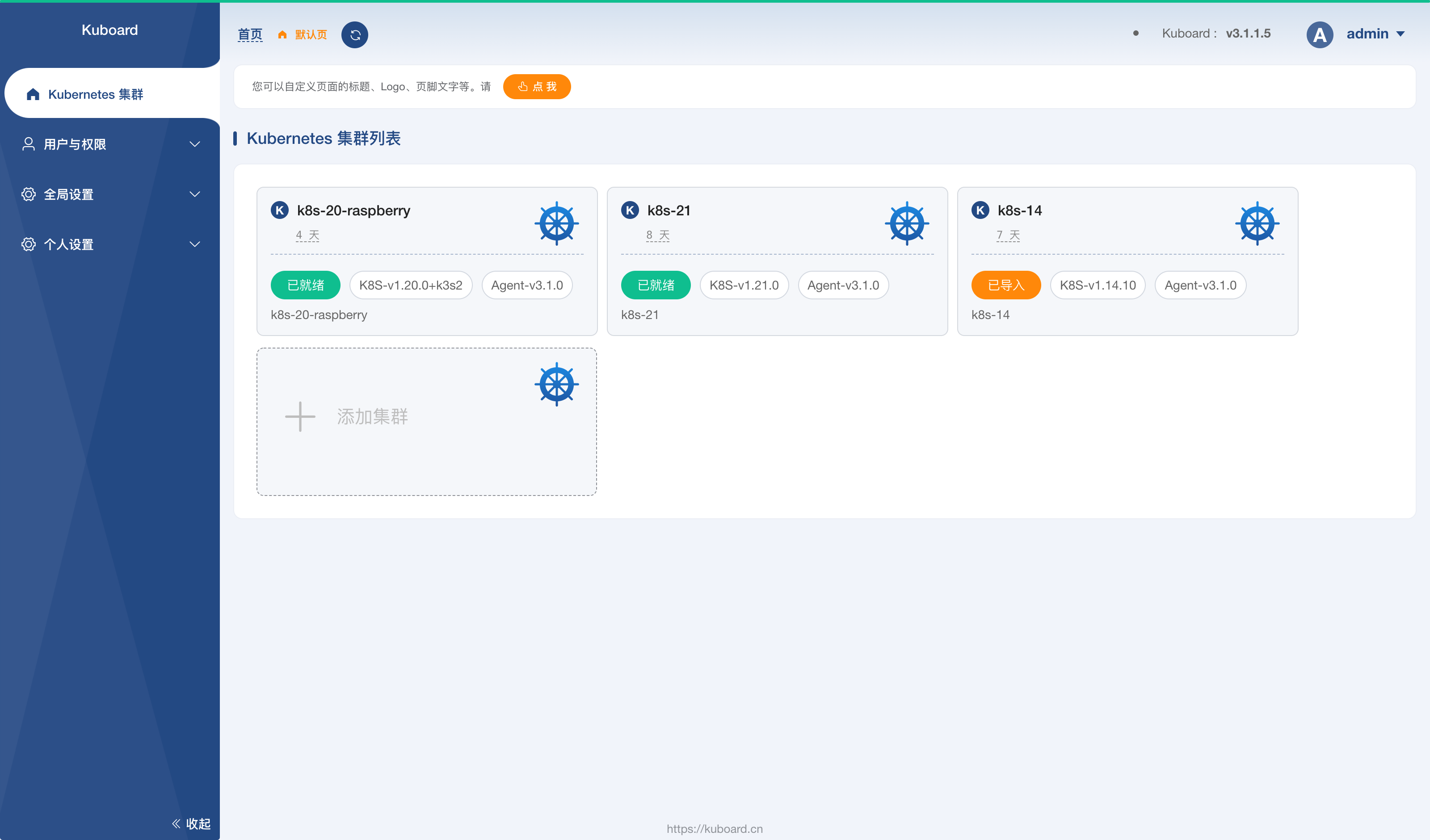Click 已就绪 status on k8s-20-raspberry

[x=305, y=285]
